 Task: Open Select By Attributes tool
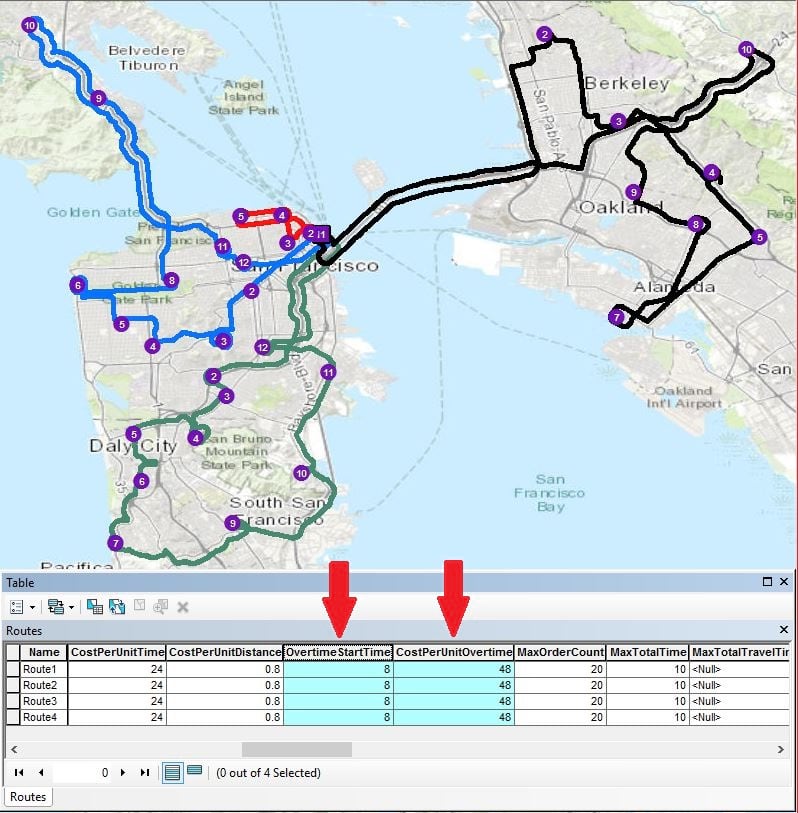pos(94,607)
